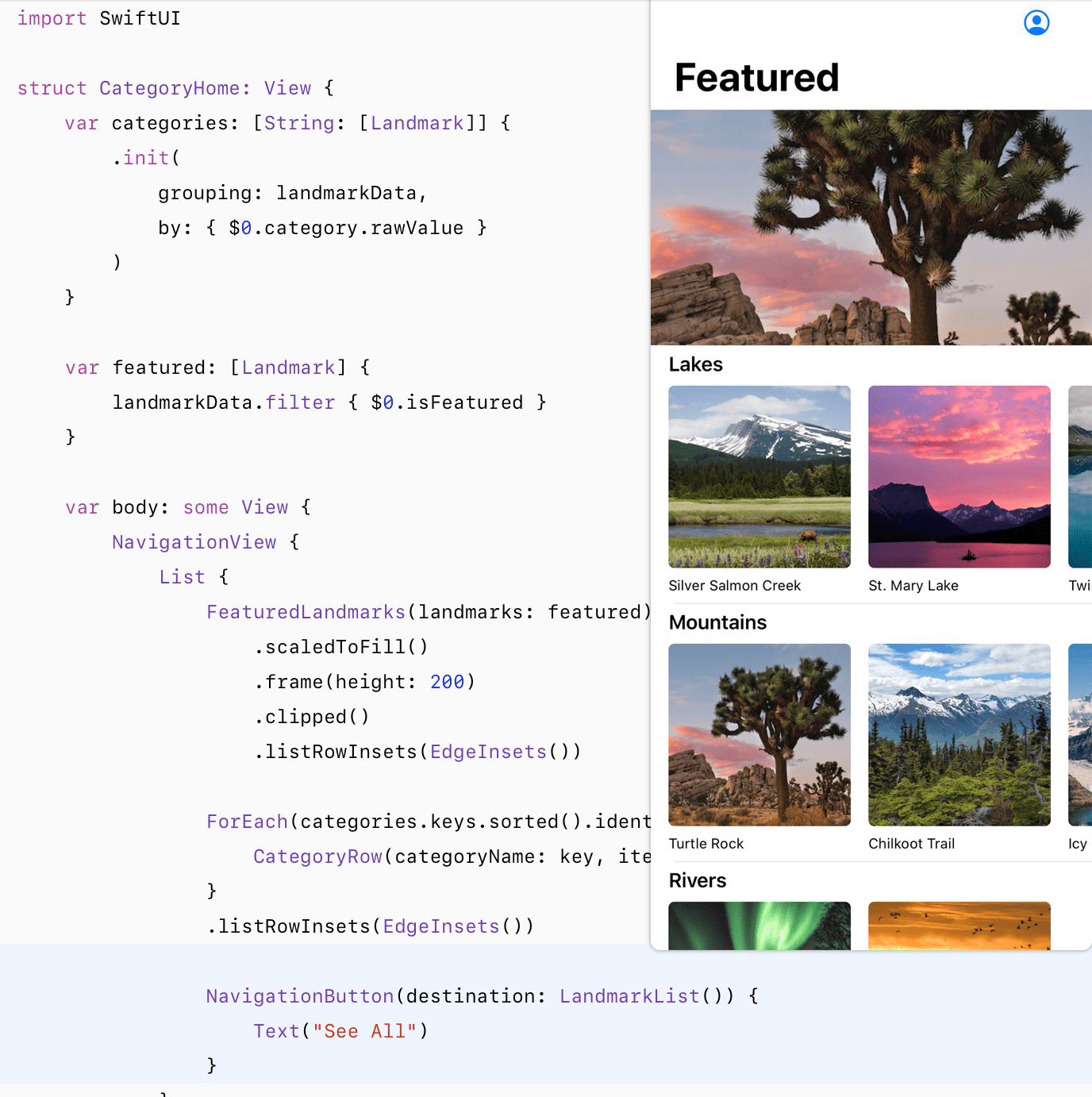Click the Silver Salmon Creek caption
The height and width of the screenshot is (1097, 1092).
point(734,586)
